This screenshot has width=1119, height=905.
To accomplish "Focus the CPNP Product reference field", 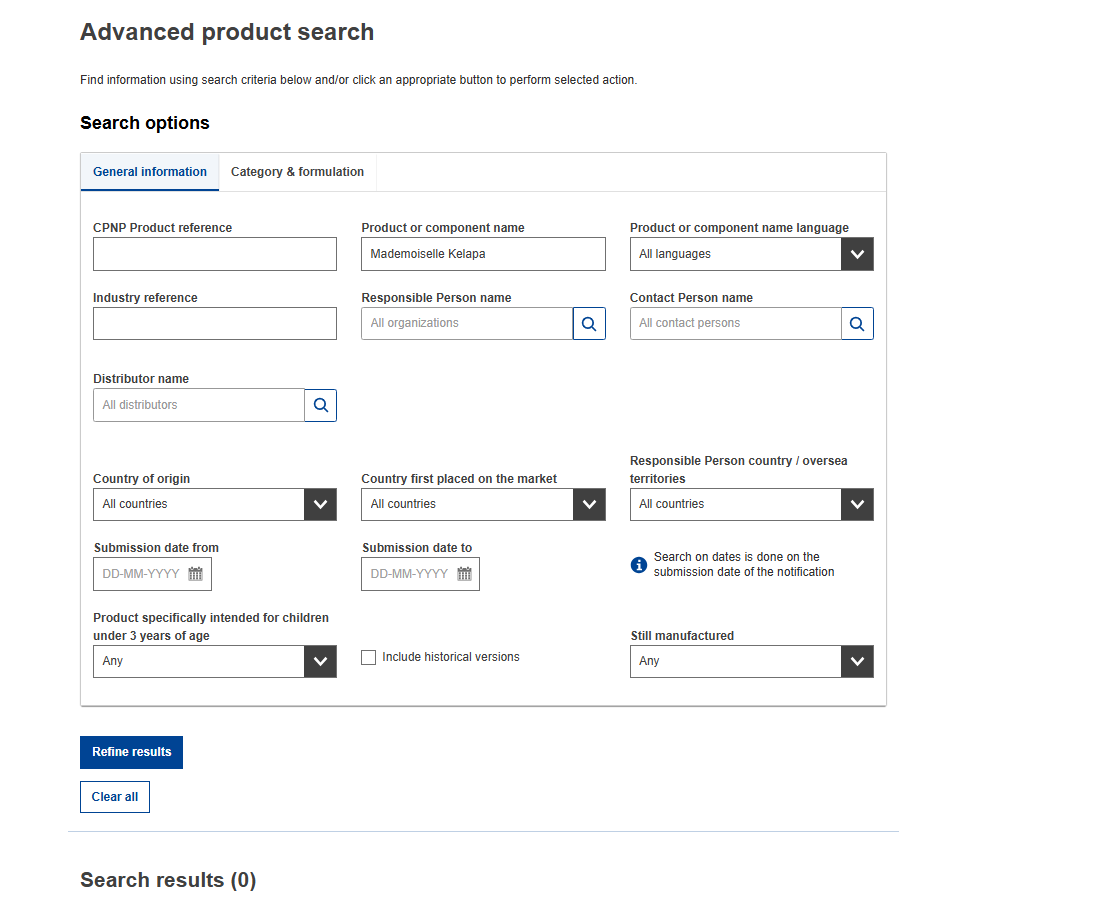I will point(215,254).
